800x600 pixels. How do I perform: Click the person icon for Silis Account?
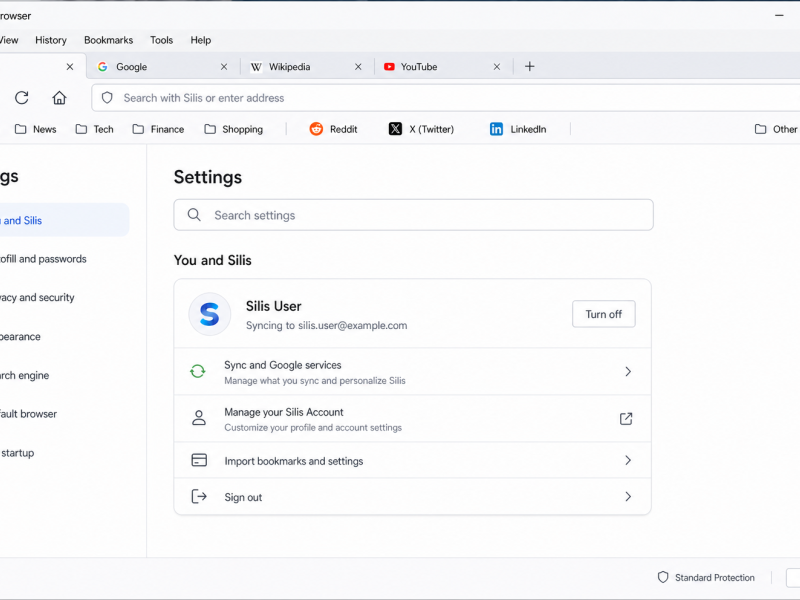click(199, 418)
